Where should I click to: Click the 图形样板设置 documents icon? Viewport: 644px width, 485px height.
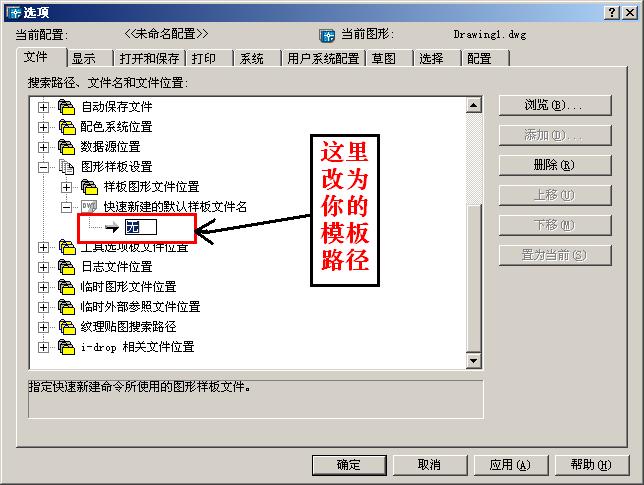click(x=66, y=167)
